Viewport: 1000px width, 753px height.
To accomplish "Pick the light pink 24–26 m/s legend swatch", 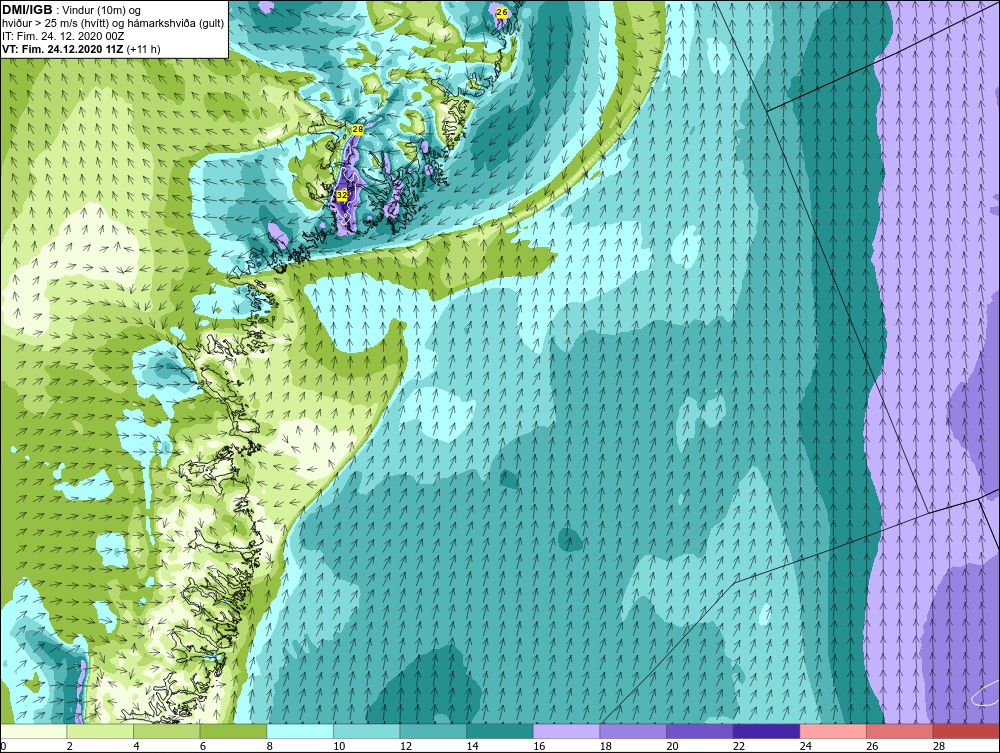I will (833, 731).
